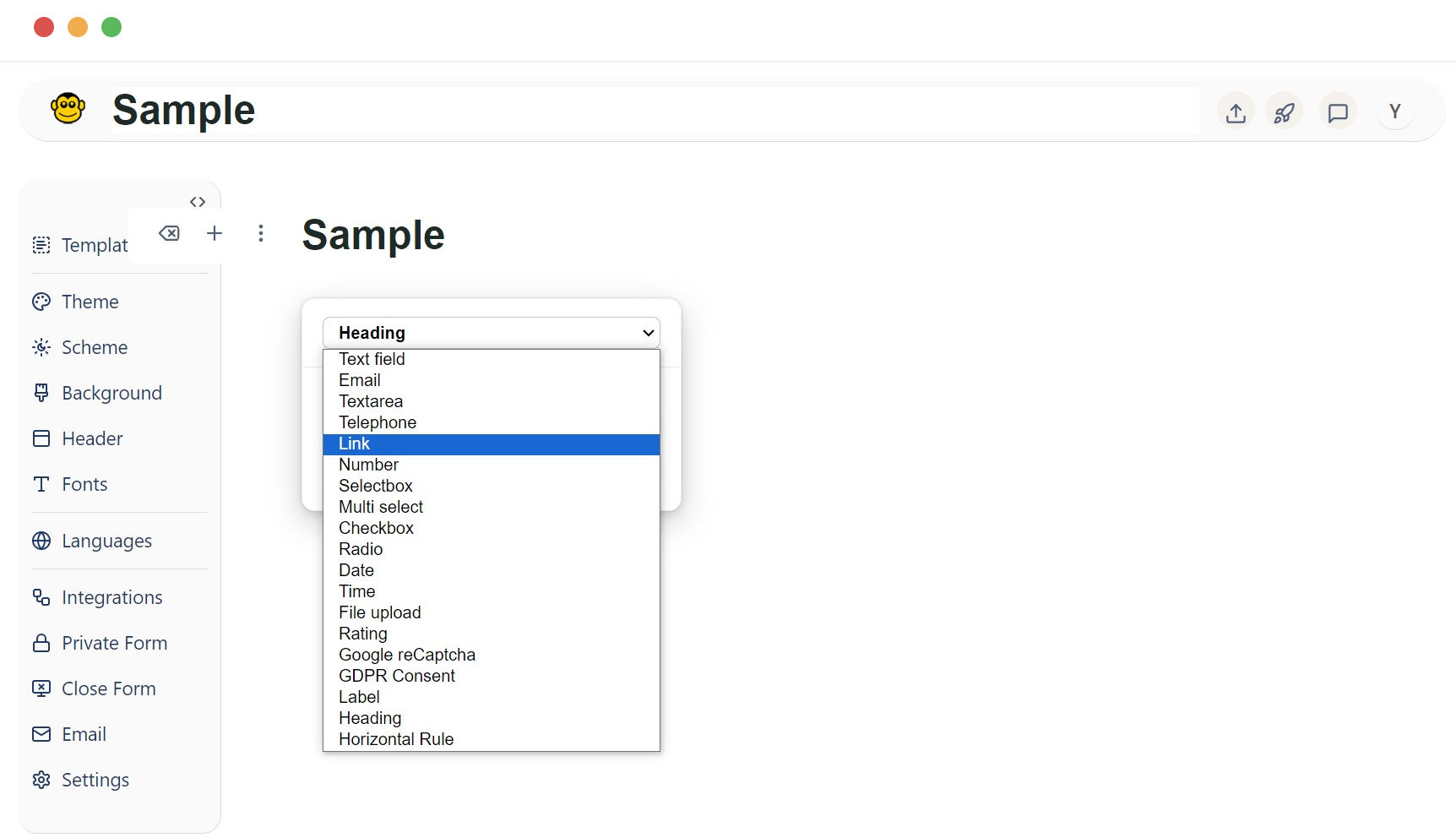The height and width of the screenshot is (838, 1456).
Task: Click the Integrations icon
Action: [41, 597]
